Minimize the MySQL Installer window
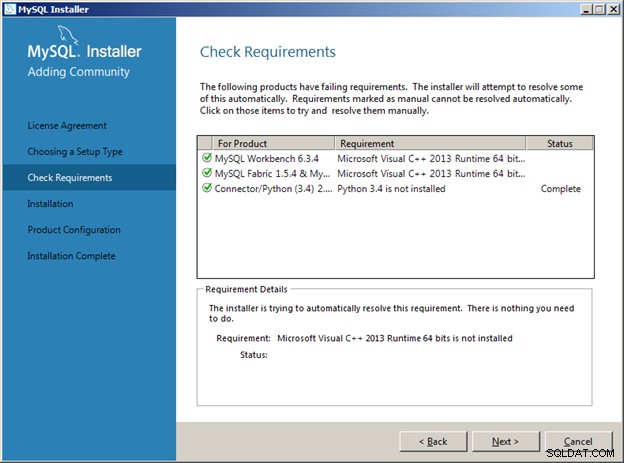624x463 pixels. pos(586,9)
